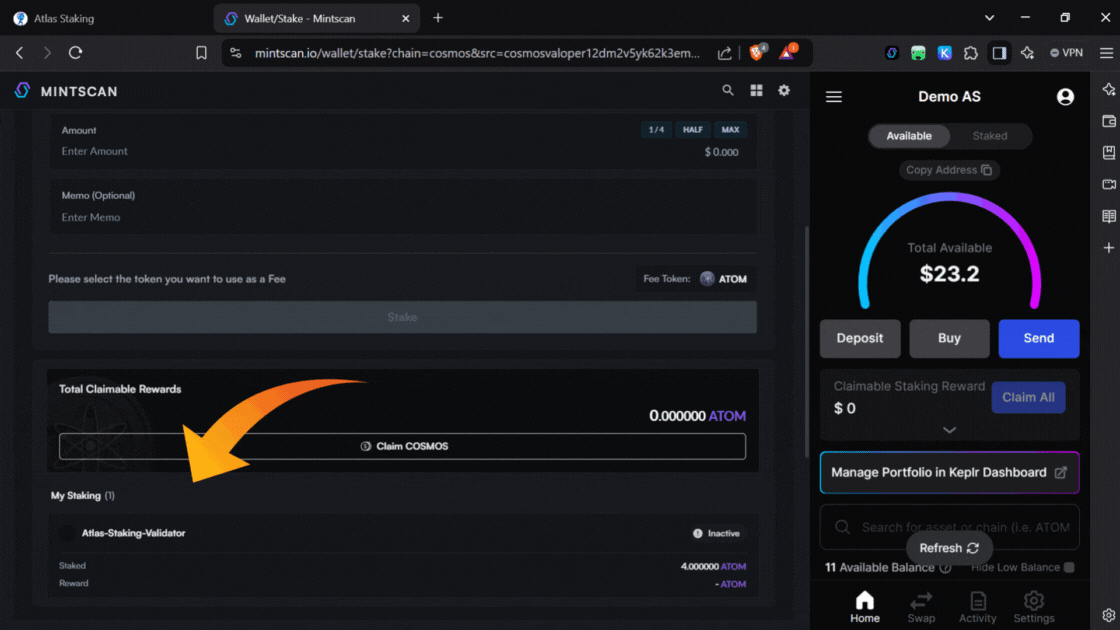Expand claimable staking reward chevron
Image resolution: width=1120 pixels, height=630 pixels.
pos(949,430)
